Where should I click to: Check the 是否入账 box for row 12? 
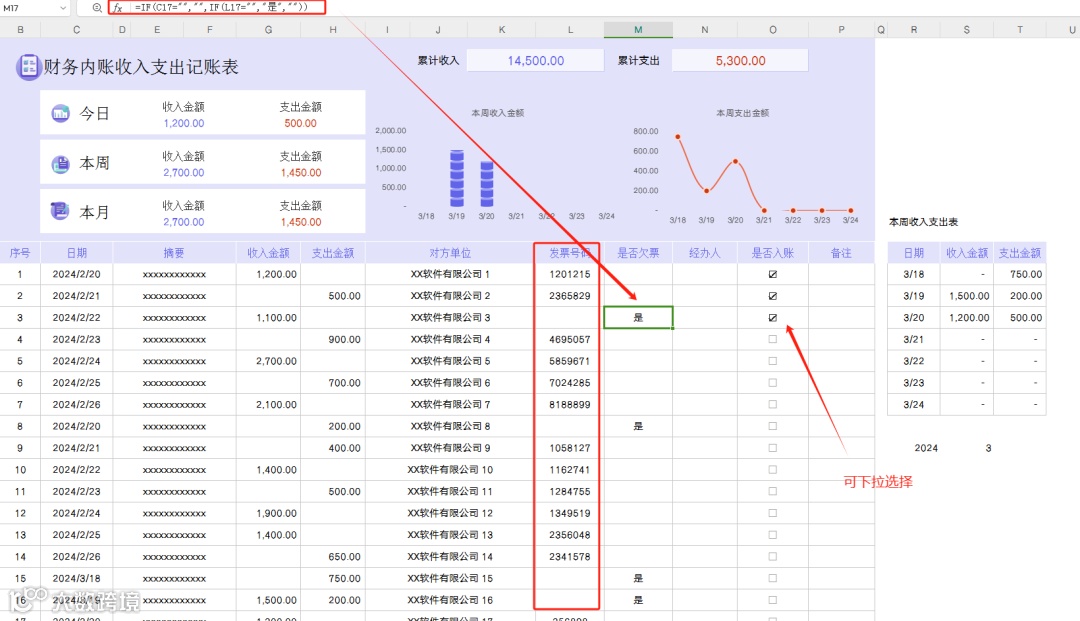coord(773,513)
